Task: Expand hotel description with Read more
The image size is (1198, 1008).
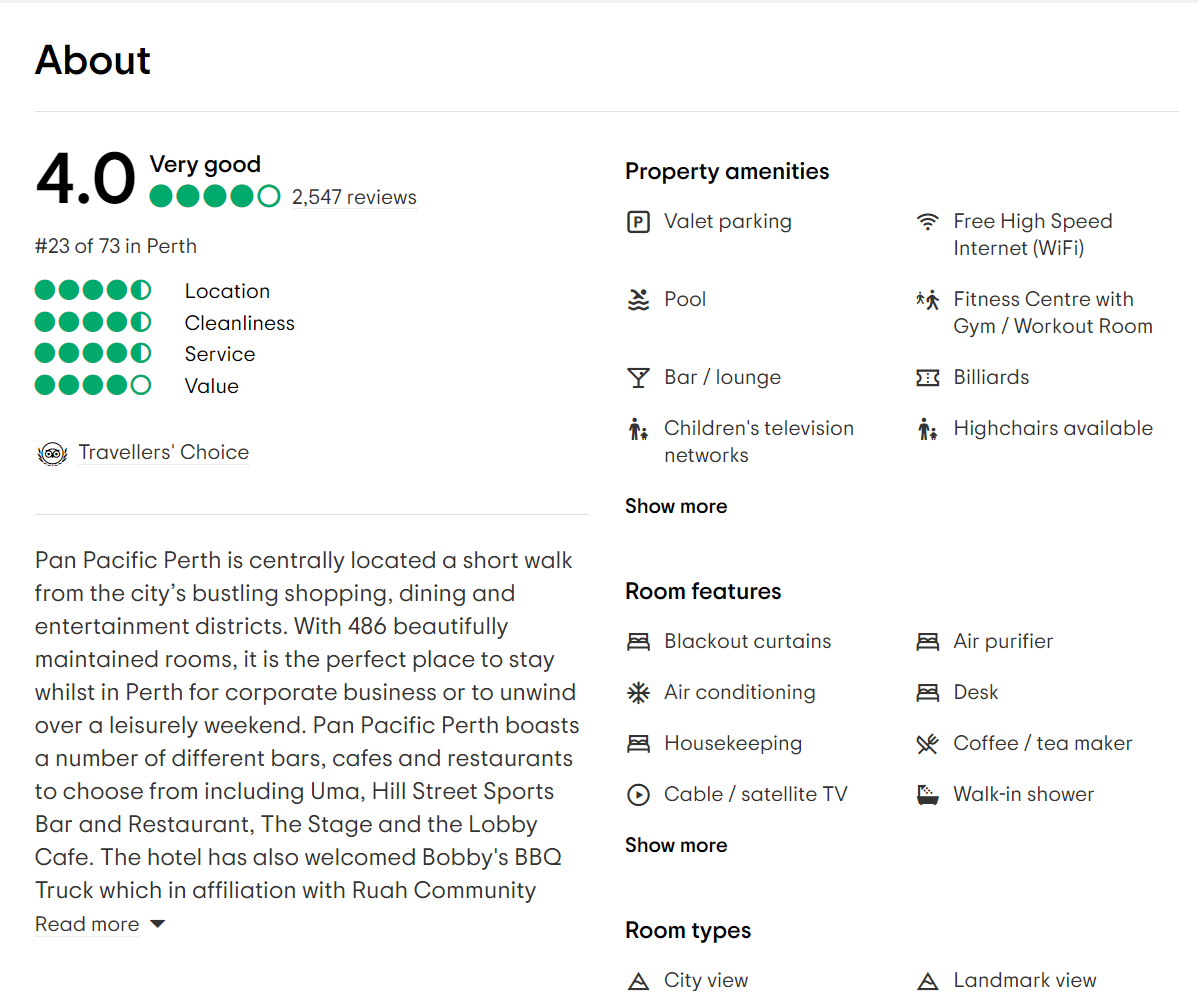Action: pyautogui.click(x=99, y=924)
